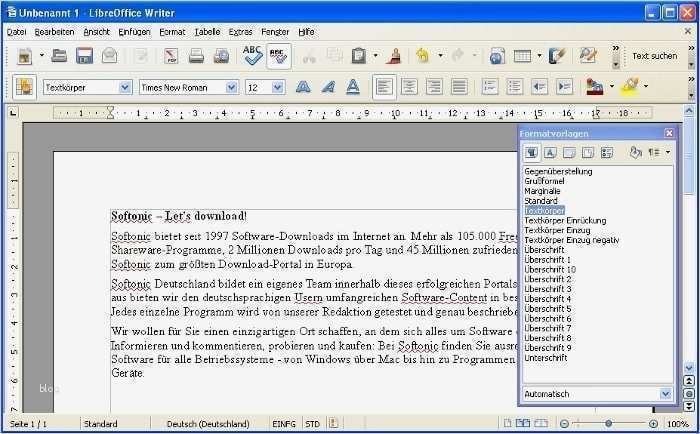Click the Hyperlink globe icon

point(497,56)
